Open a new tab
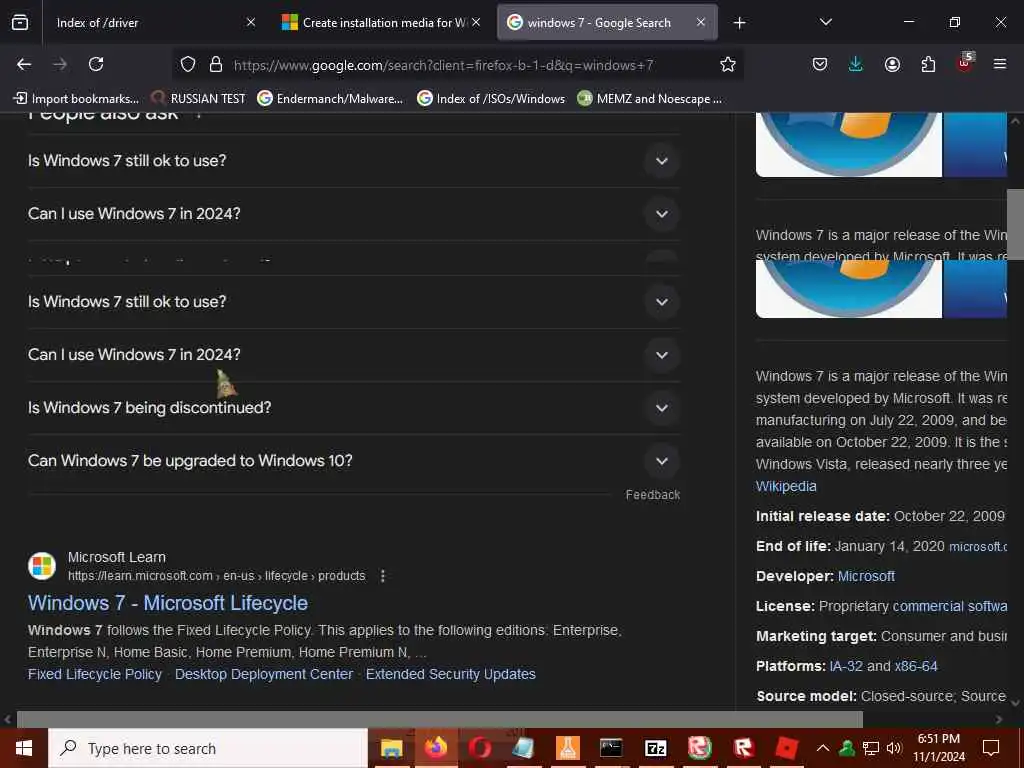Image resolution: width=1024 pixels, height=768 pixels. (739, 23)
